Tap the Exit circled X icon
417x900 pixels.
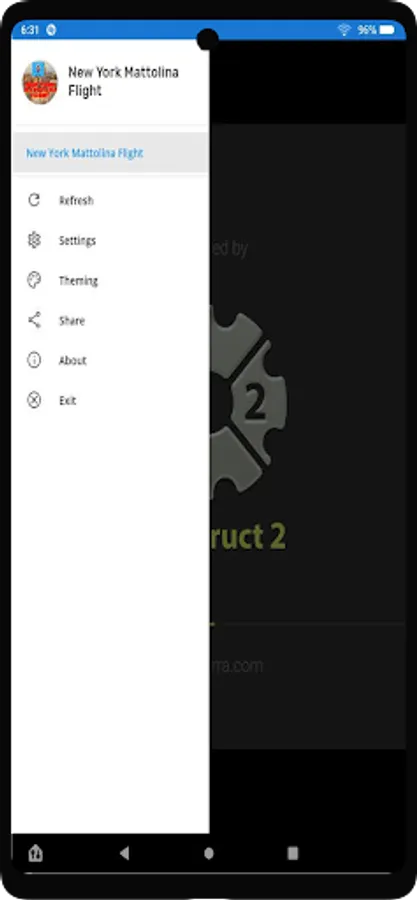(34, 400)
